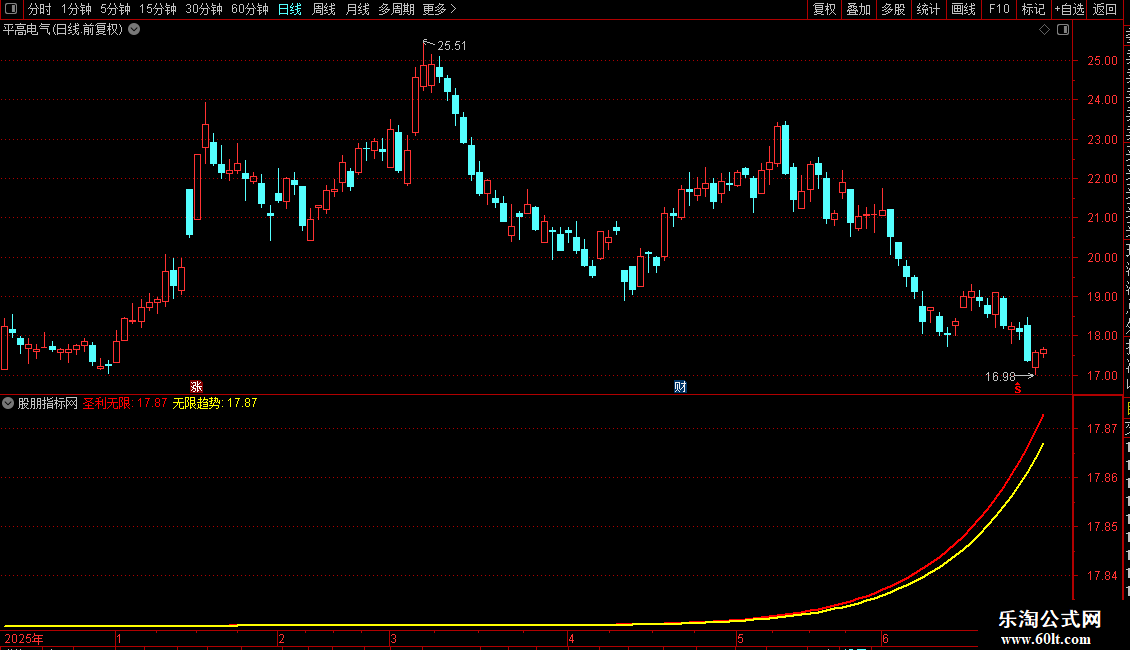Switch to 分时 intraday view
This screenshot has width=1130, height=650.
[40, 9]
